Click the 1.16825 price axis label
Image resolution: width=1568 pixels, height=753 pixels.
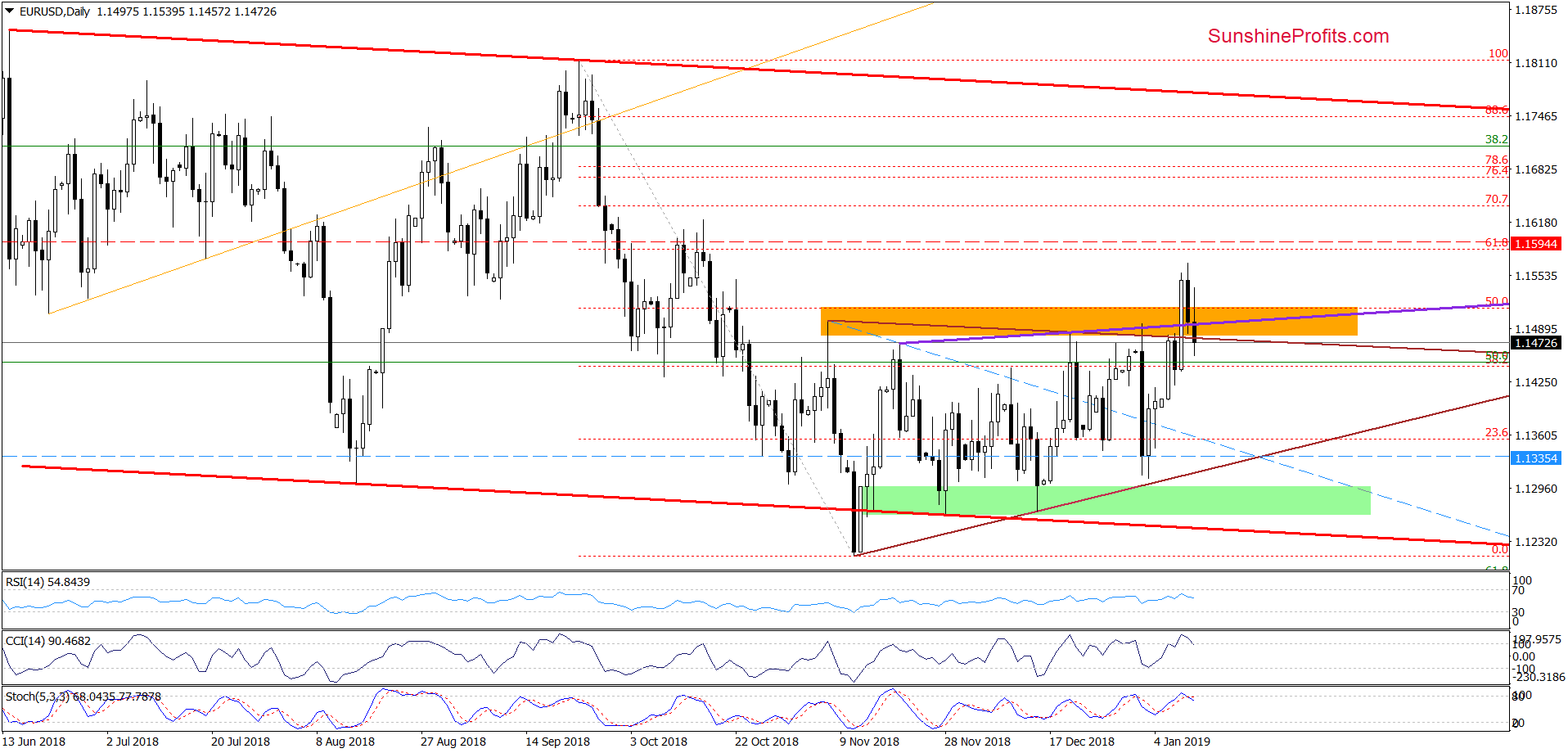pos(1536,169)
